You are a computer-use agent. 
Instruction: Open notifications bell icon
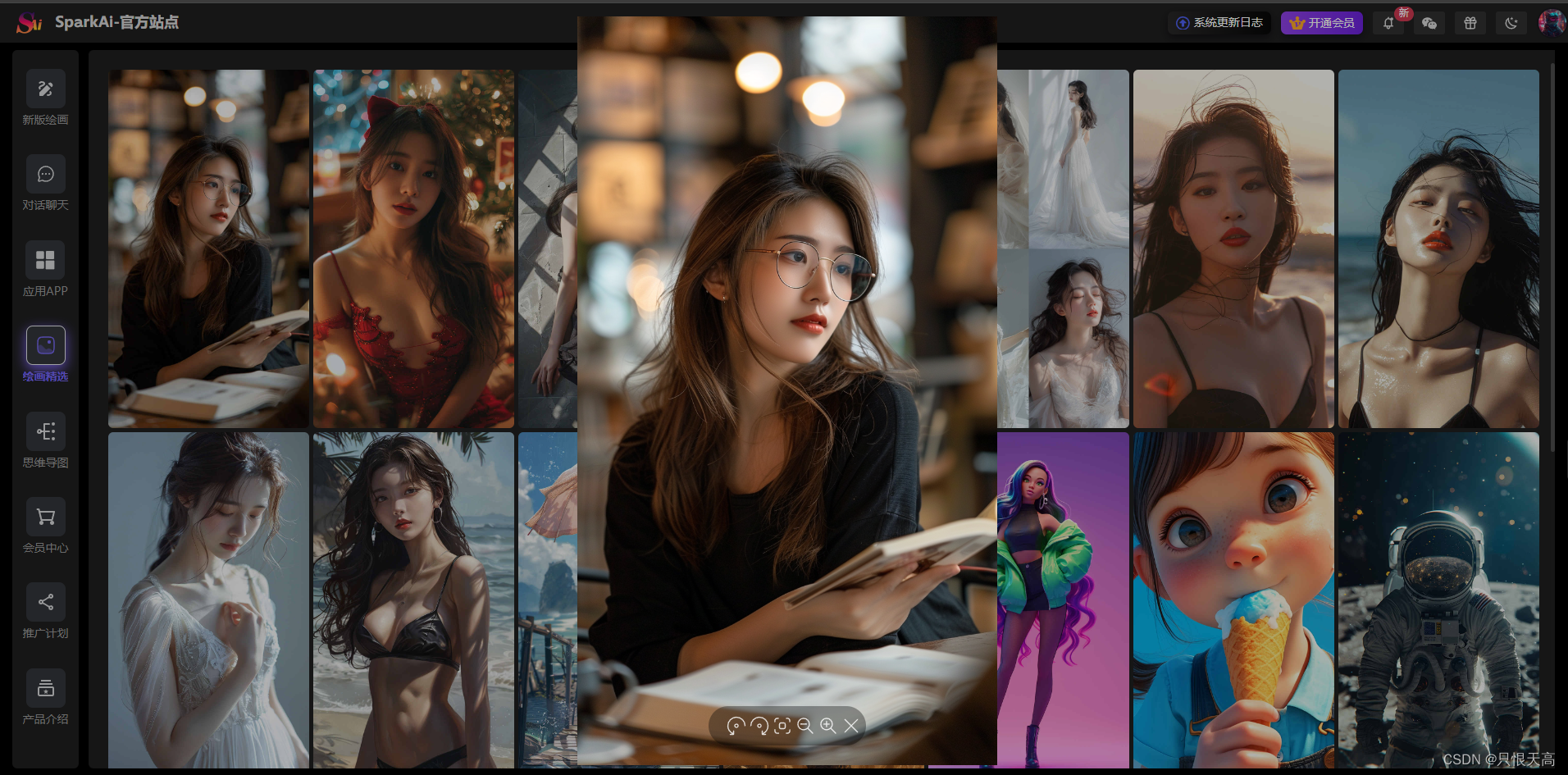(x=1388, y=23)
